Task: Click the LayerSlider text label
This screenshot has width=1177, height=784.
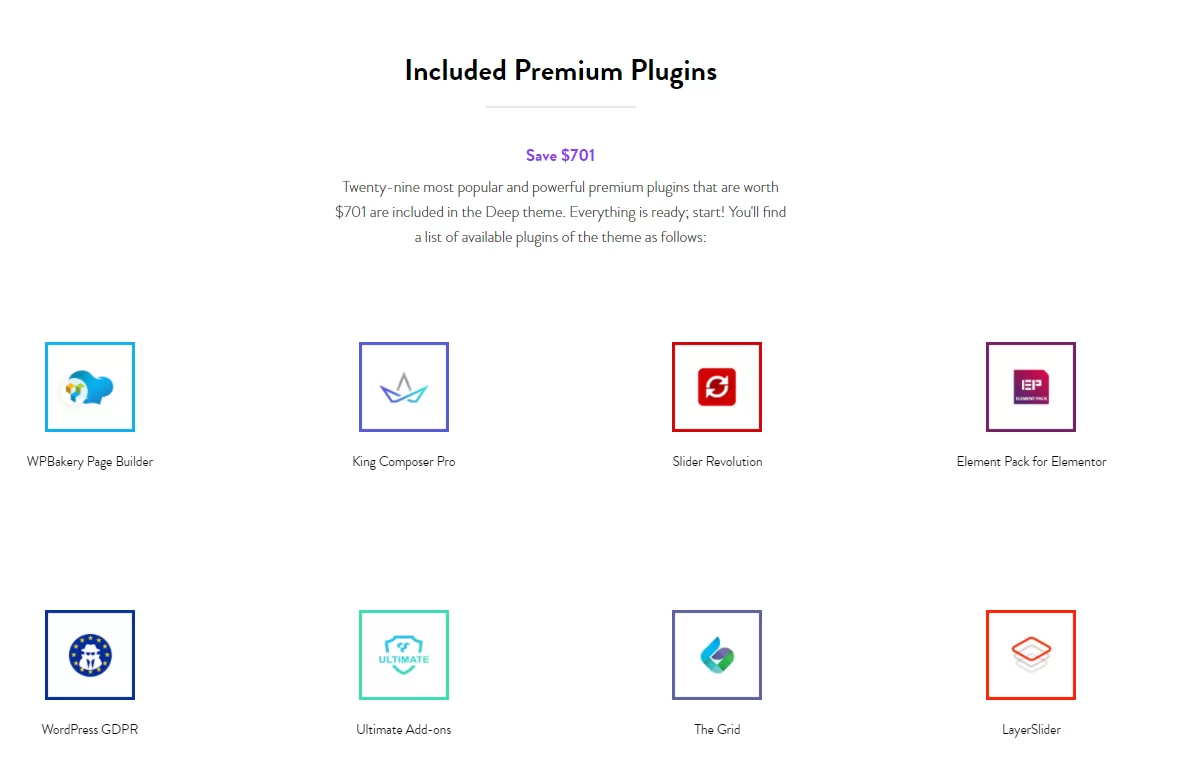Action: 1031,730
